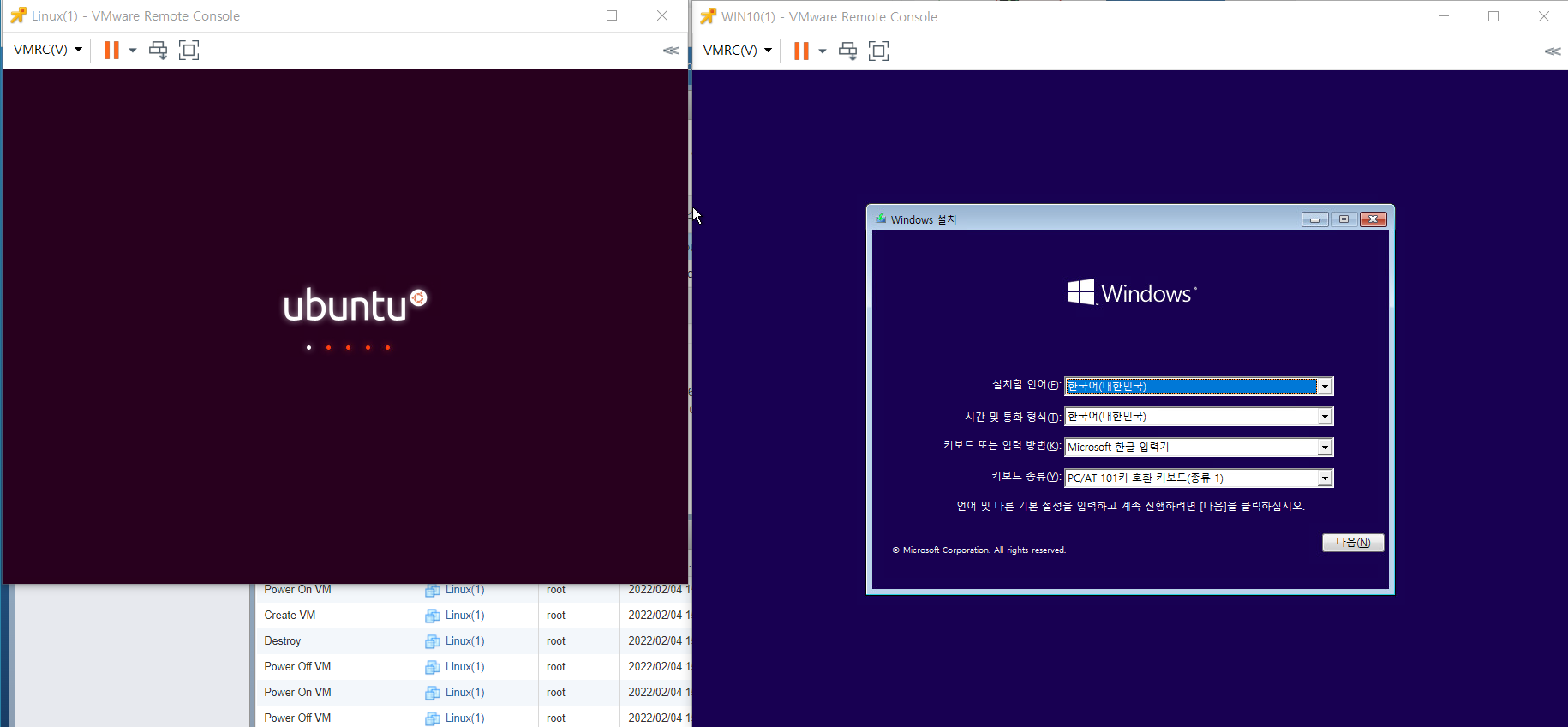Minimize the WIN10(1) console window
Image resolution: width=1568 pixels, height=727 pixels.
(x=1444, y=16)
